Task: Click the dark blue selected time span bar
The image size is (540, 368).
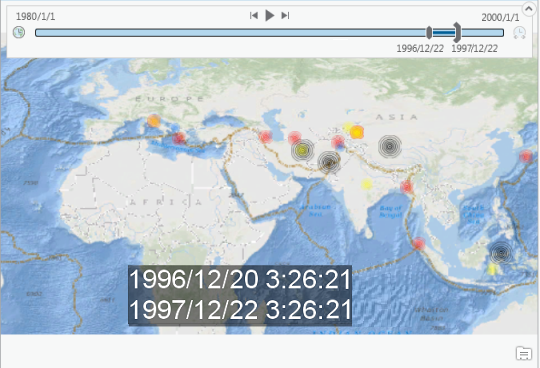Action: pyautogui.click(x=443, y=33)
